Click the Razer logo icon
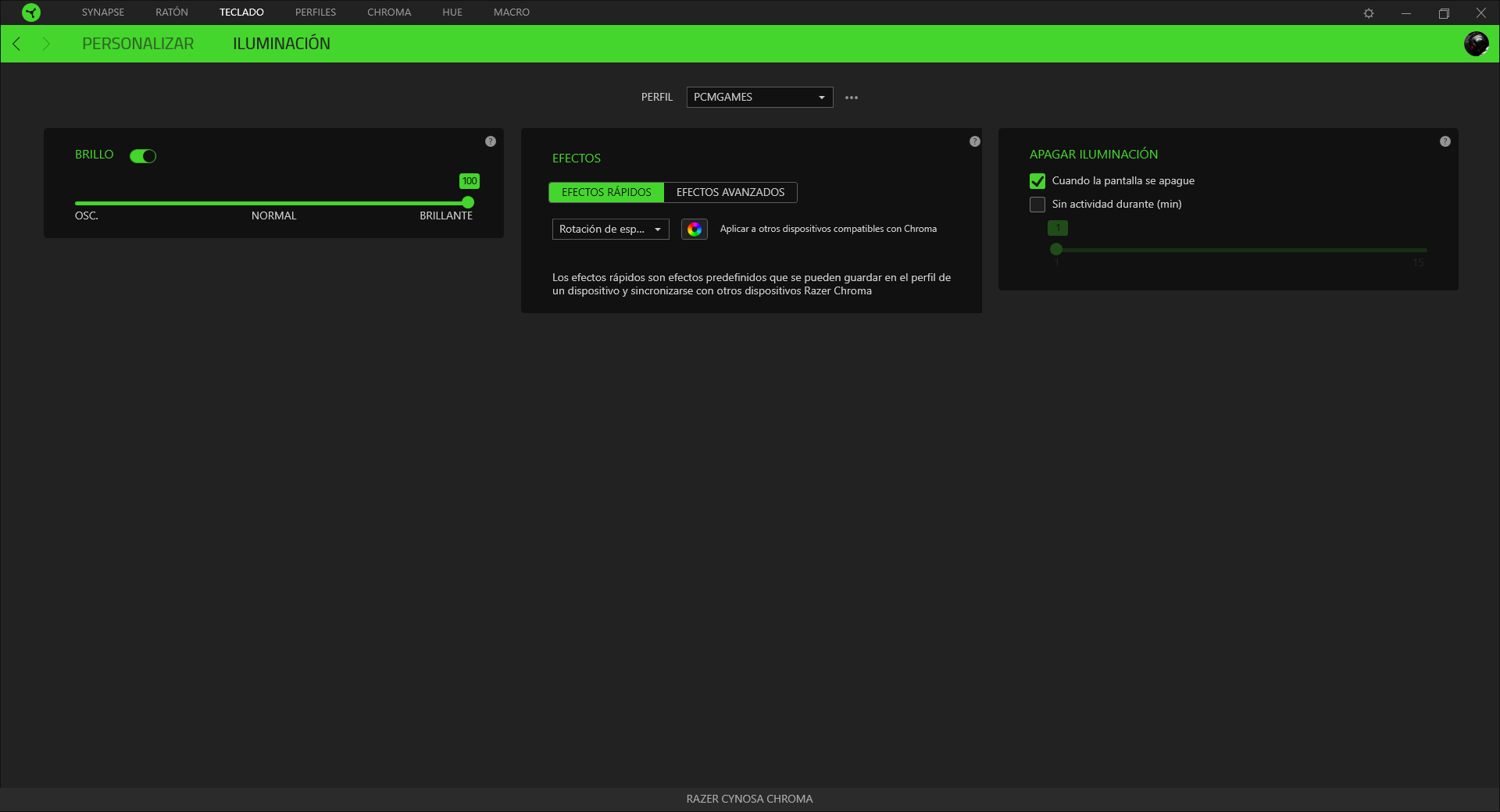Viewport: 1500px width, 812px height. 31,12
